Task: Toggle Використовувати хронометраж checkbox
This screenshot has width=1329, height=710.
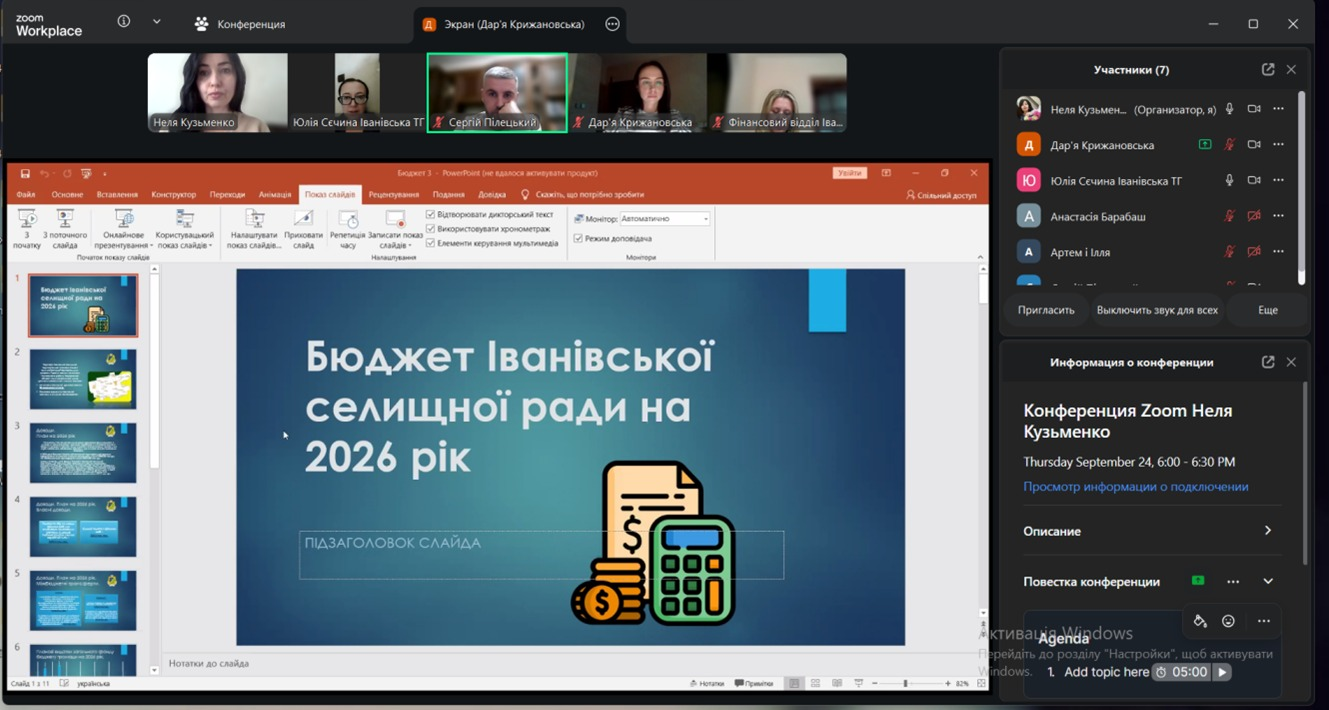Action: [430, 229]
